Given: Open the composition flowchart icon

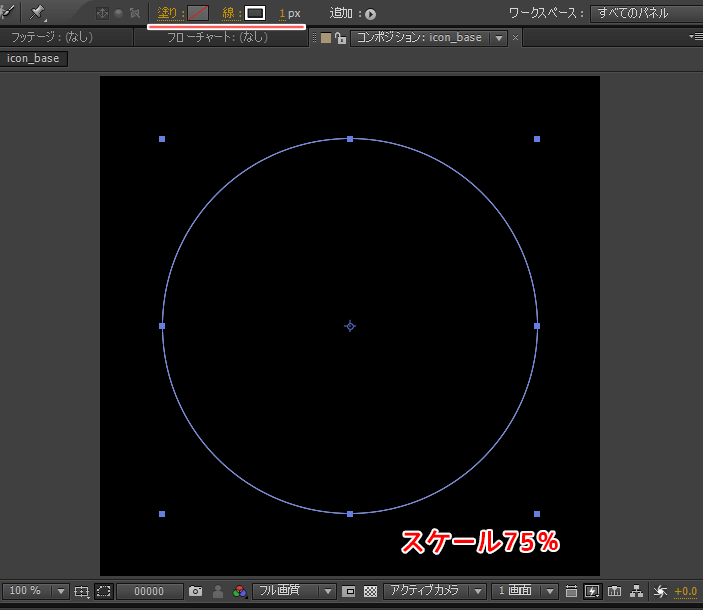Looking at the screenshot, I should (x=636, y=591).
